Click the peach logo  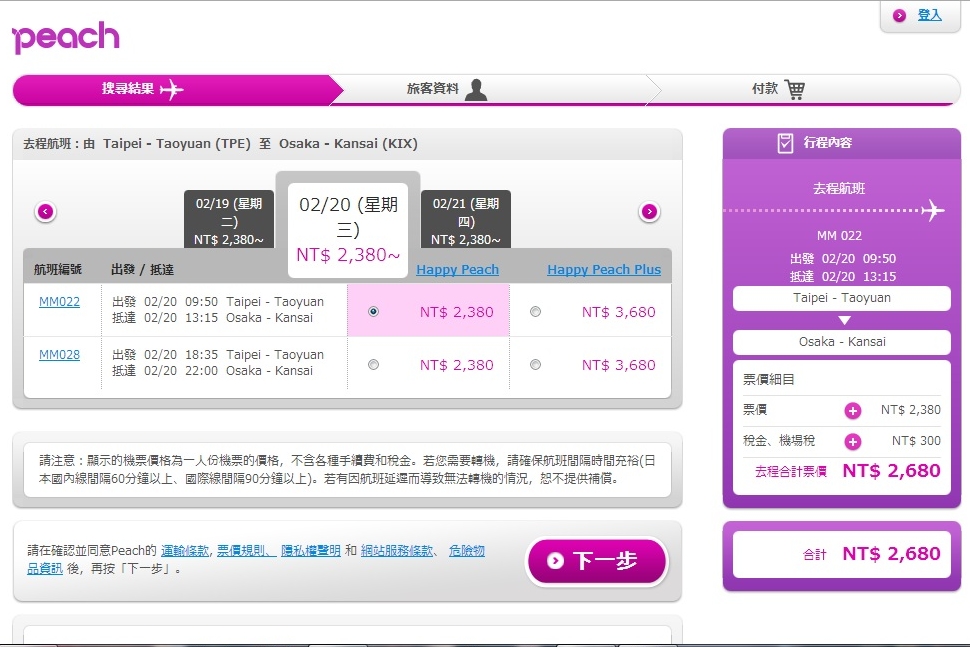click(66, 37)
